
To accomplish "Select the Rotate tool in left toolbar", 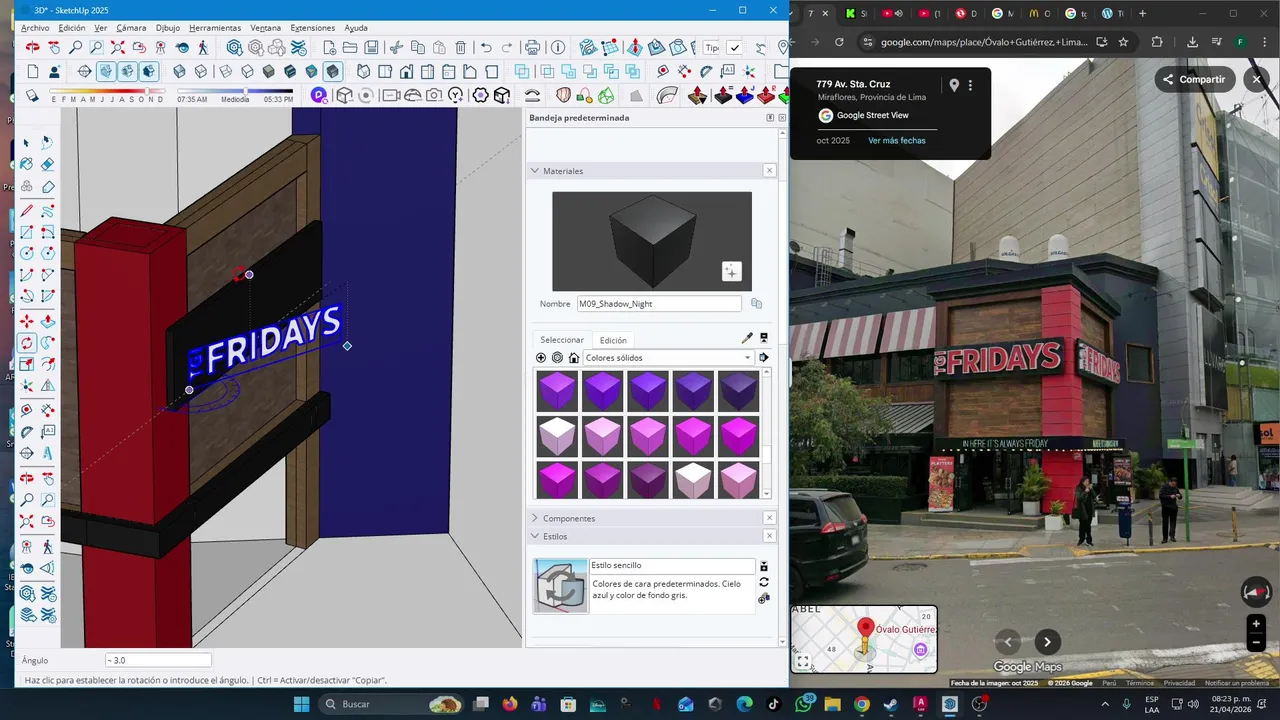I will pyautogui.click(x=27, y=342).
